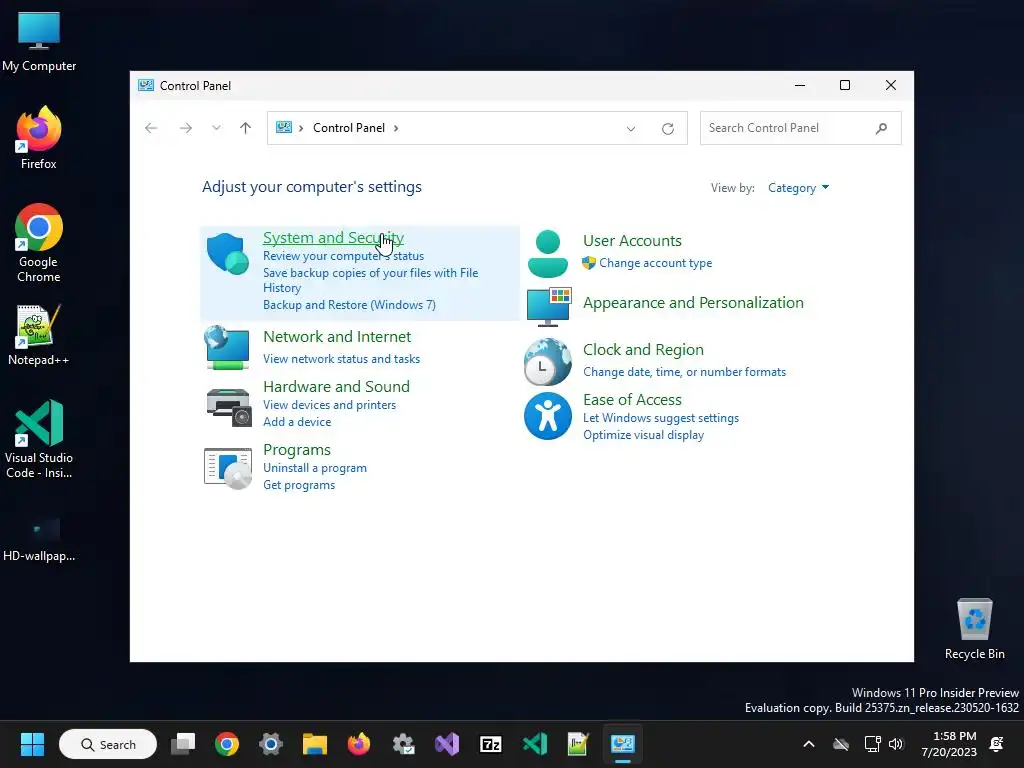Click the Chrome icon in taskbar
Screen dimensions: 1024x768
(x=227, y=744)
